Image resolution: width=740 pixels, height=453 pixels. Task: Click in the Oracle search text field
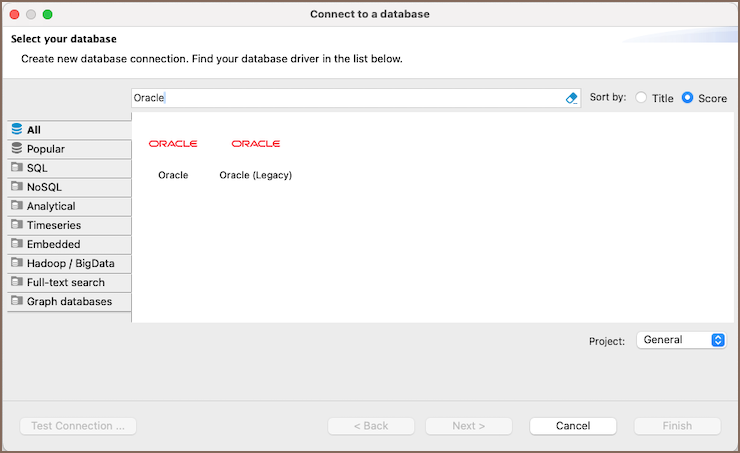(350, 98)
